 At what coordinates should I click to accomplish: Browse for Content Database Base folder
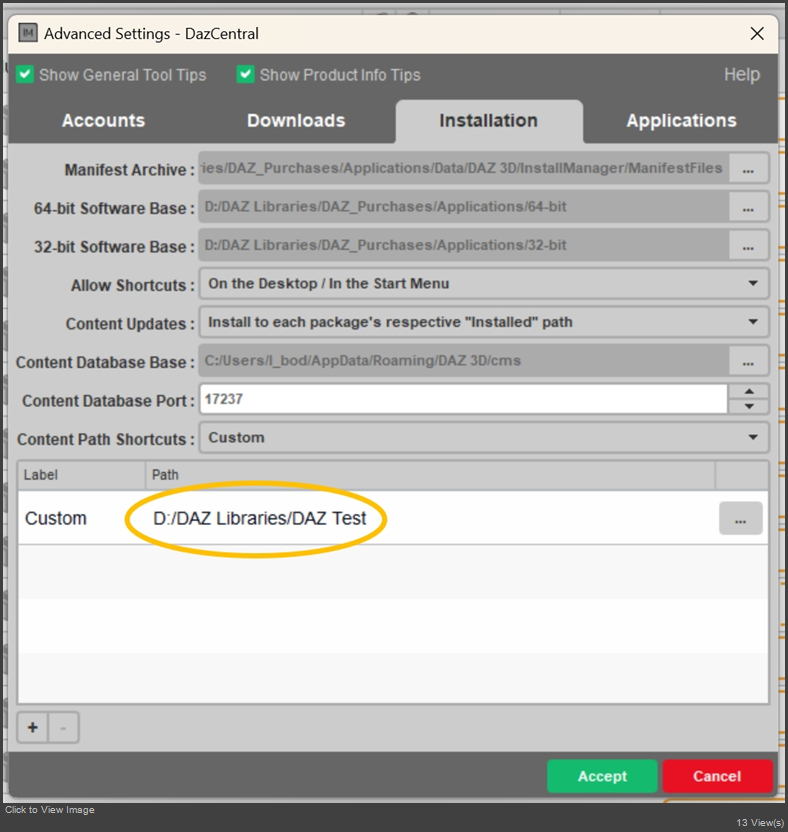tap(748, 361)
